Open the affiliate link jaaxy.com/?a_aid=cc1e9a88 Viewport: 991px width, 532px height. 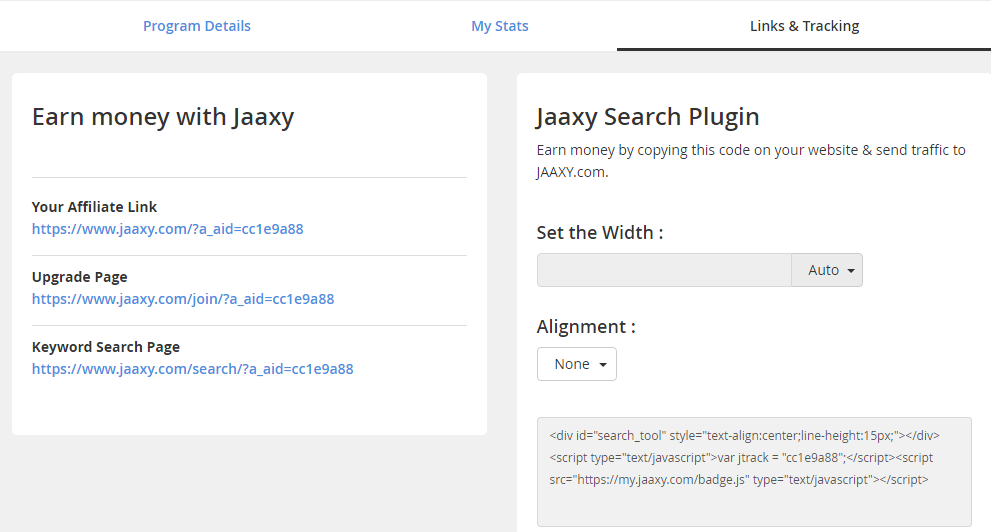pos(167,229)
